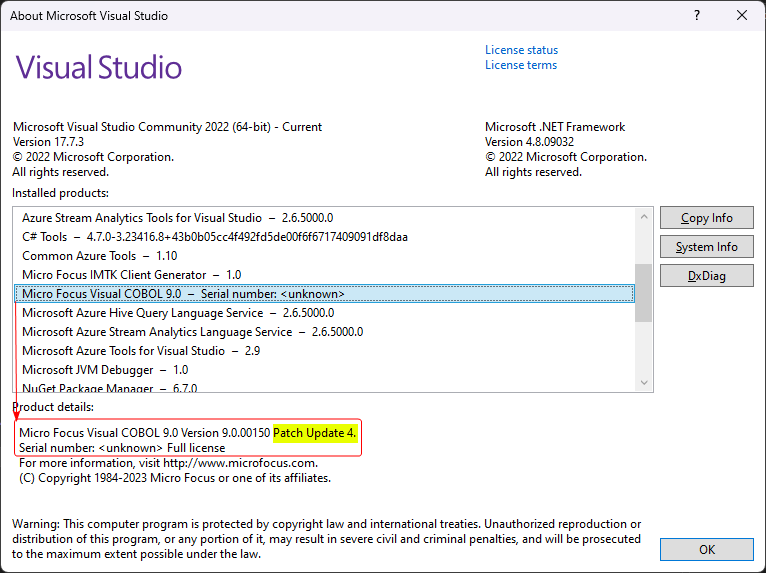Open System Info
The image size is (766, 573).
point(706,247)
